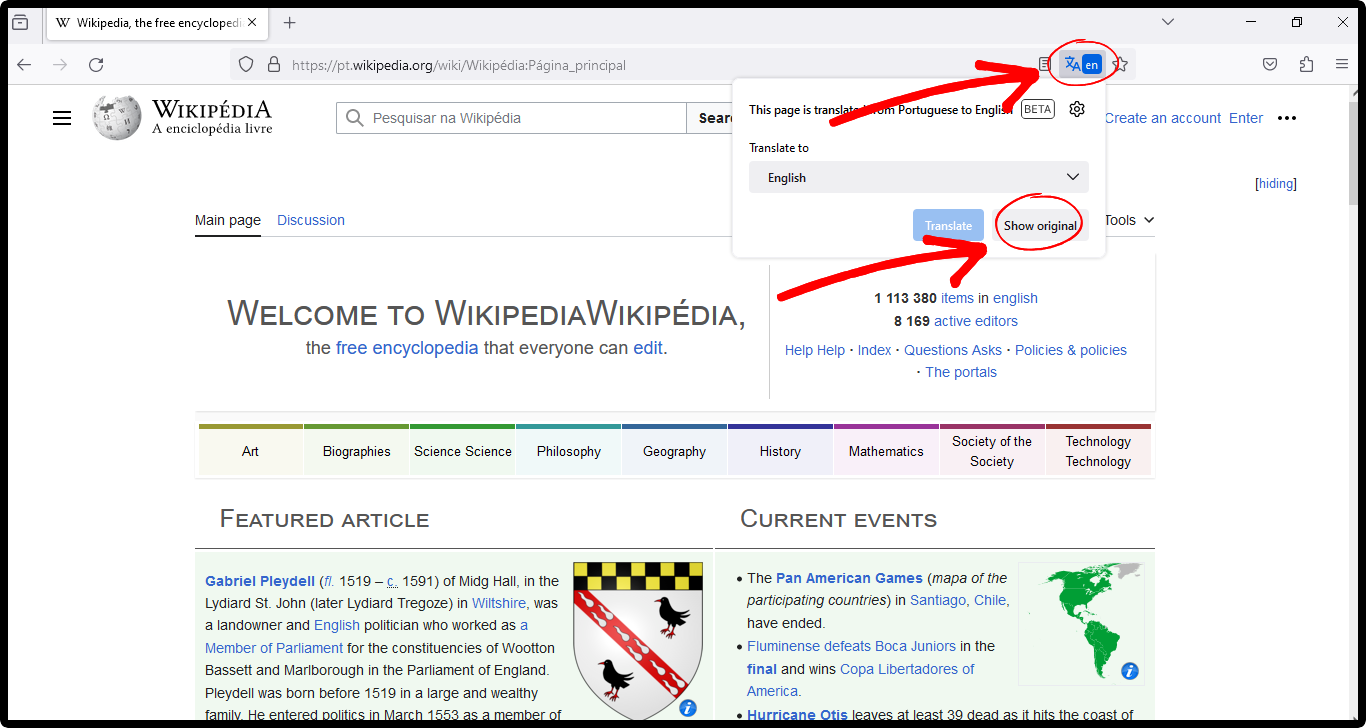Viewport: 1366px width, 728px height.
Task: Open the tracking protection shield
Action: [x=246, y=65]
